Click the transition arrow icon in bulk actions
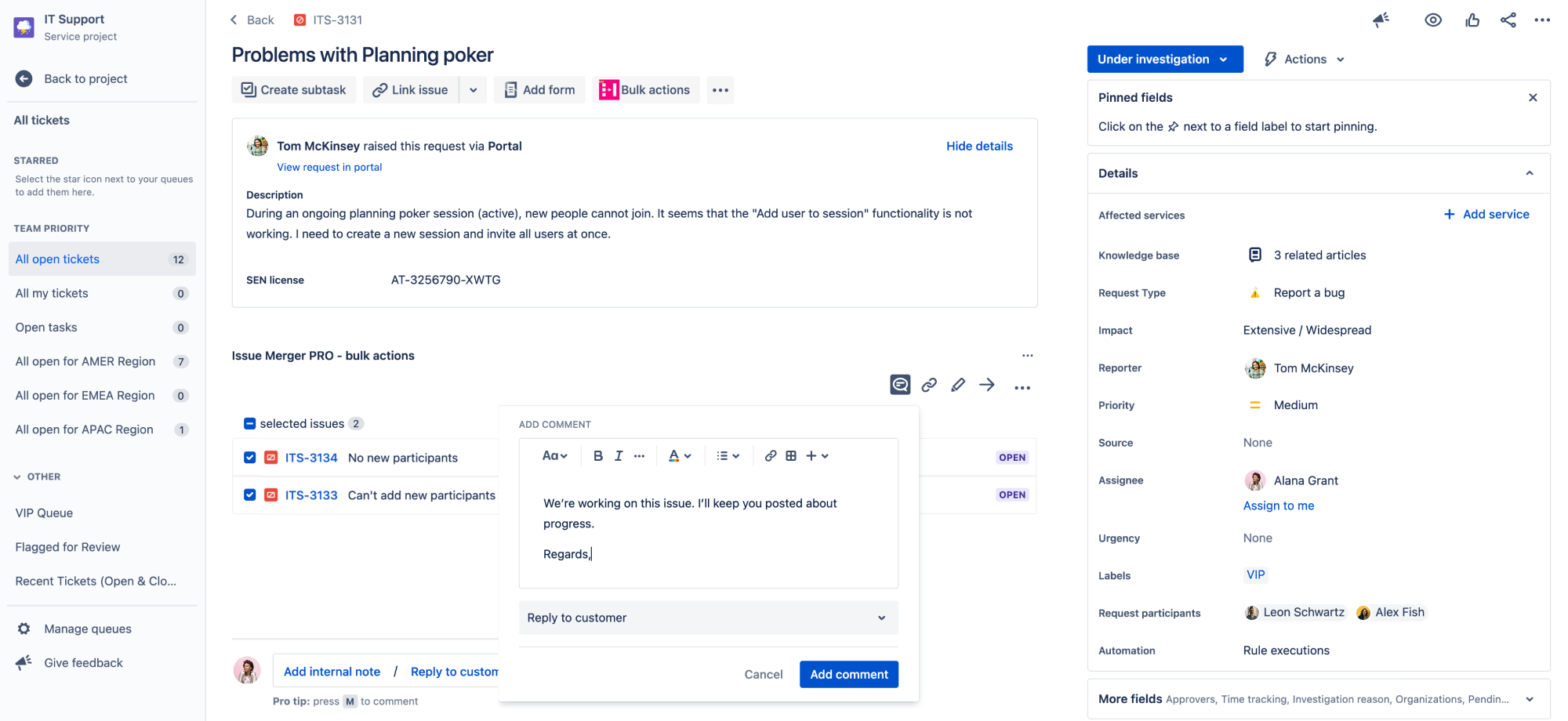This screenshot has height=721, width=1568. 986,384
